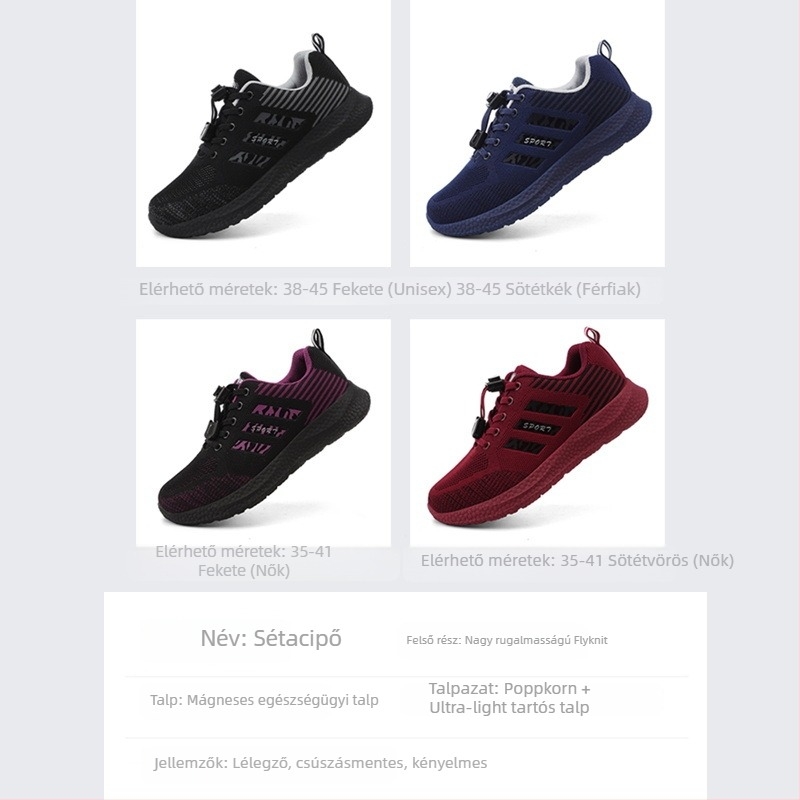The width and height of the screenshot is (800, 800).
Task: Select the dark blue men's sneaker image
Action: 537,133
